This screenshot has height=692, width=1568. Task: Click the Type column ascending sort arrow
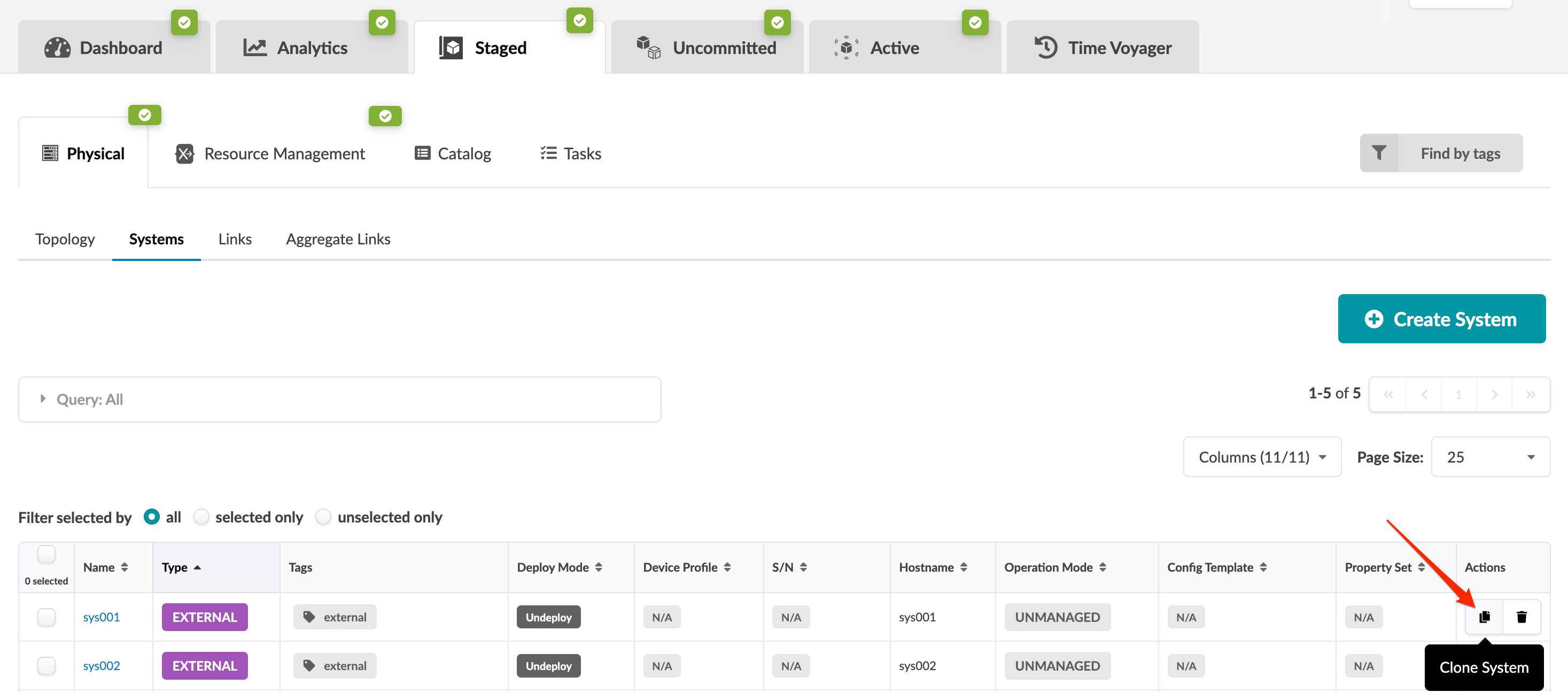pyautogui.click(x=197, y=567)
